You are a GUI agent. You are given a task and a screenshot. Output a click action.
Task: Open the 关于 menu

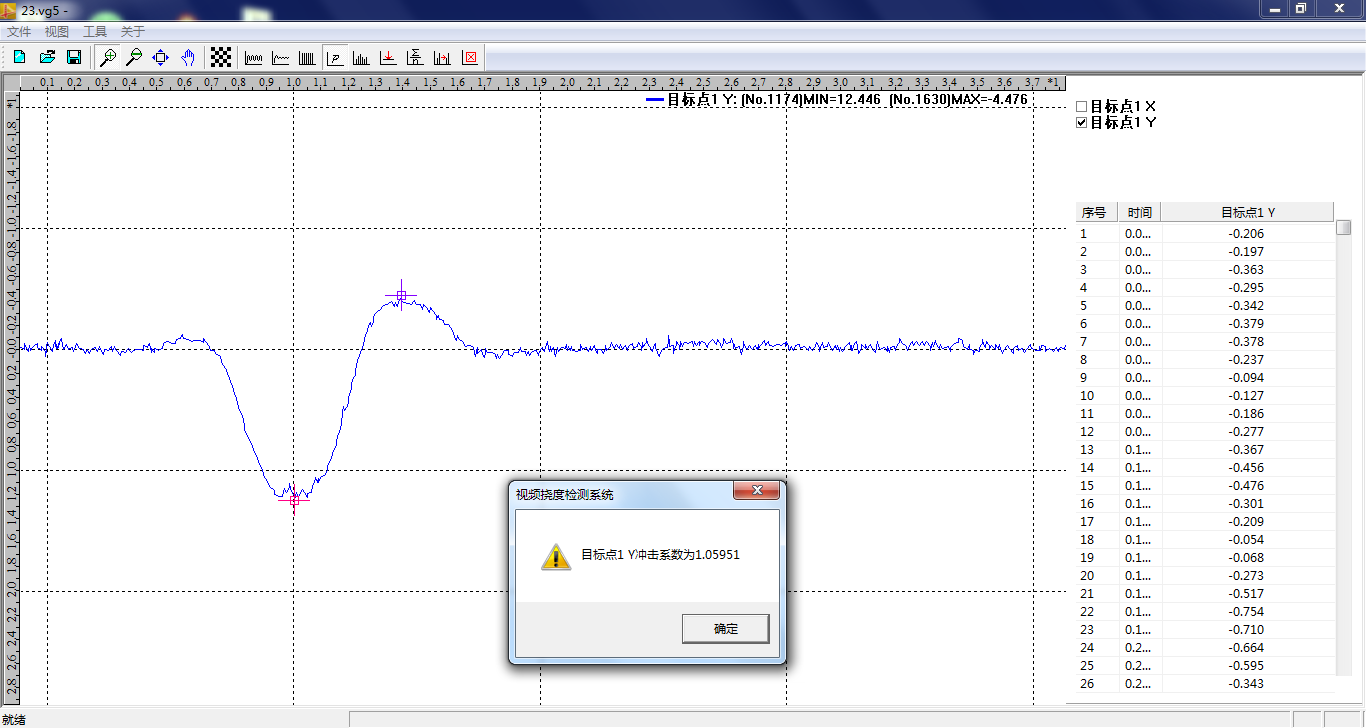click(133, 32)
